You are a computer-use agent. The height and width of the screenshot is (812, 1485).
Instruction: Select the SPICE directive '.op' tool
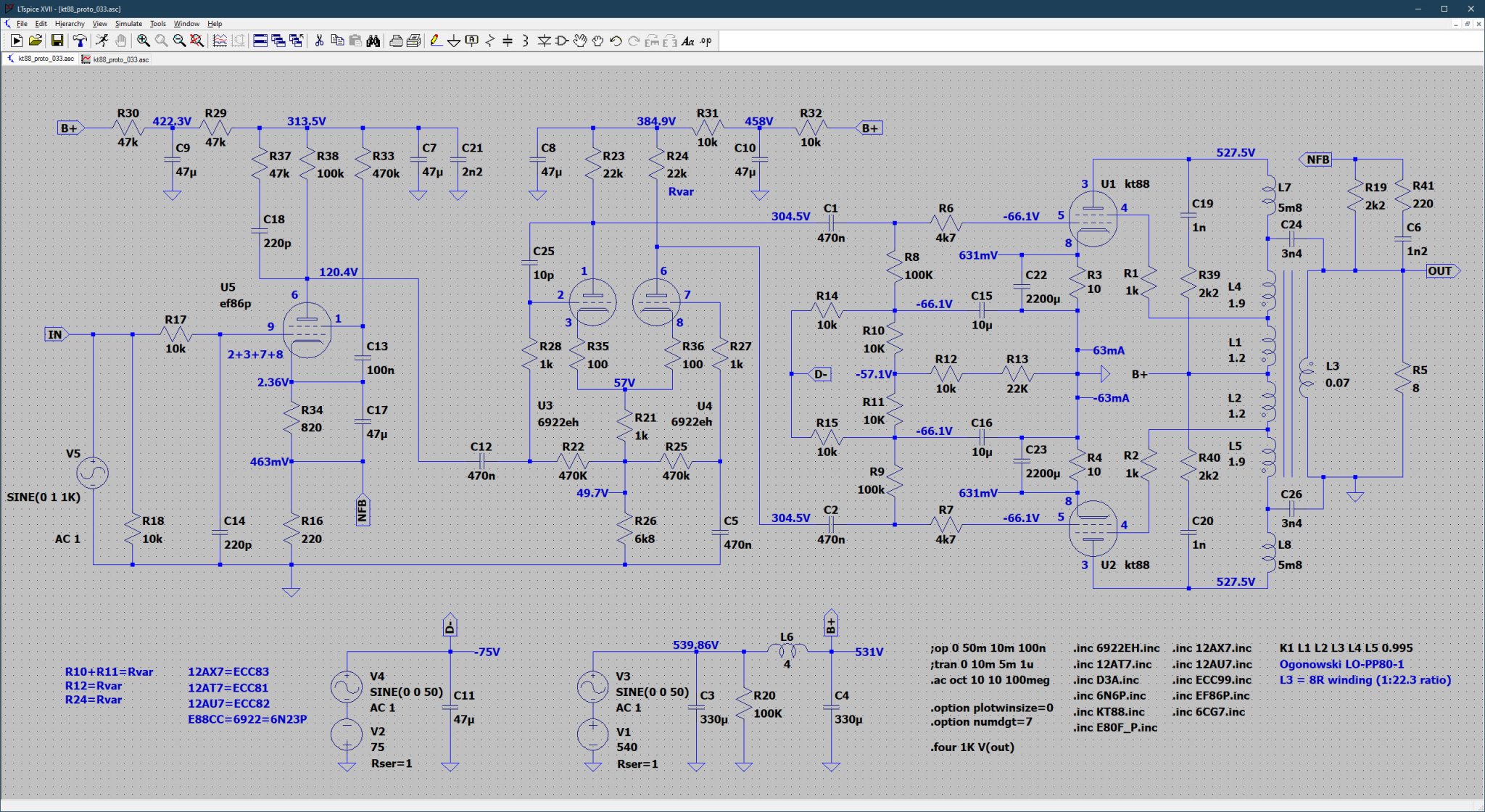706,41
